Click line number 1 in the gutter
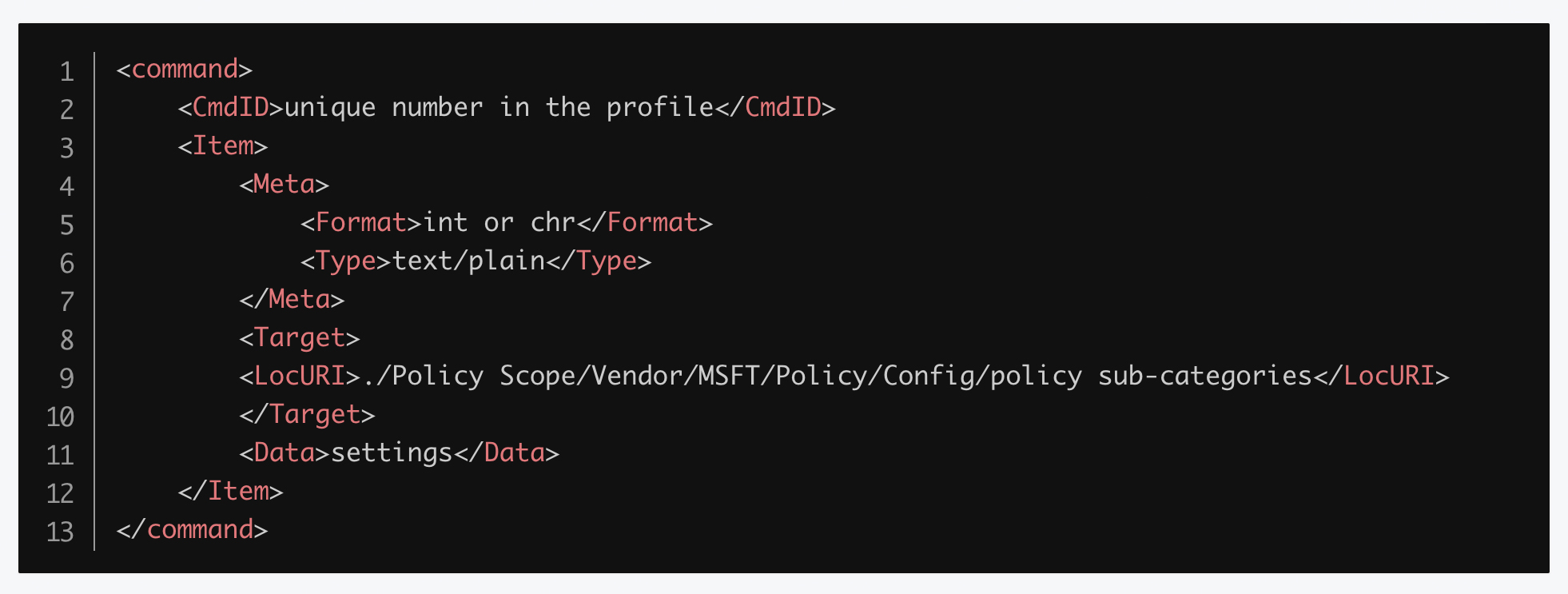Image resolution: width=1568 pixels, height=594 pixels. coord(67,72)
